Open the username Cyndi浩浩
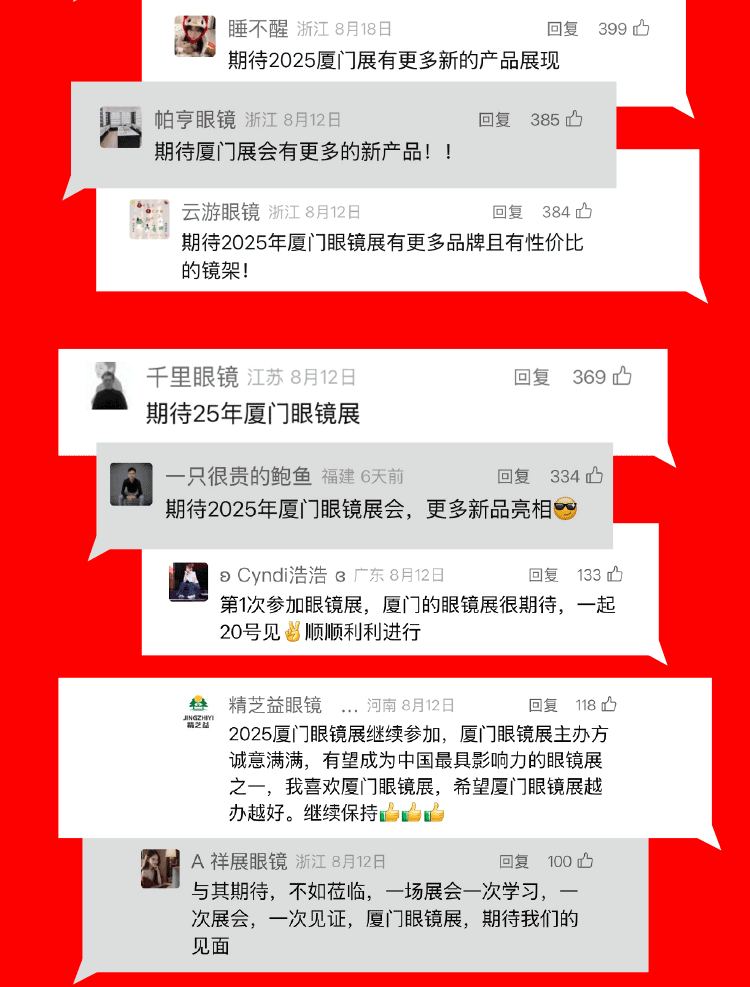Viewport: 750px width, 987px height. point(282,575)
